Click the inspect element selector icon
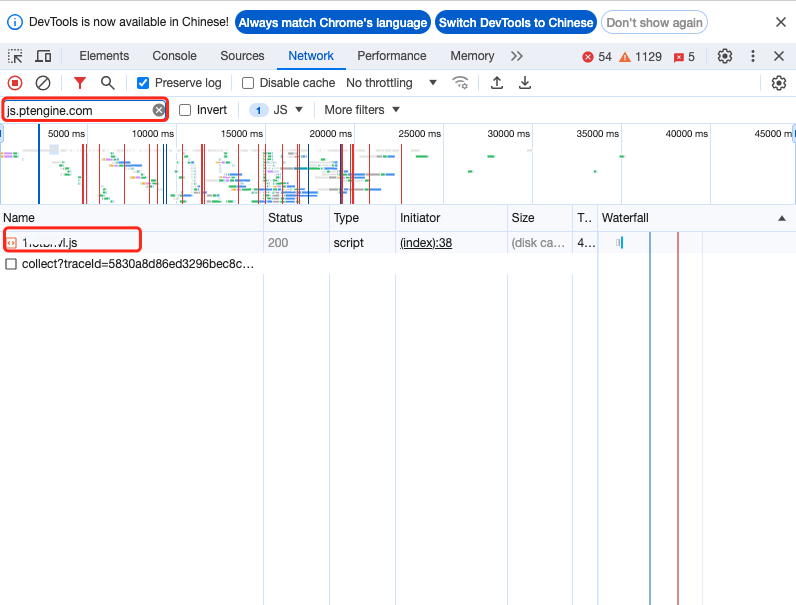The width and height of the screenshot is (796, 605). (15, 56)
